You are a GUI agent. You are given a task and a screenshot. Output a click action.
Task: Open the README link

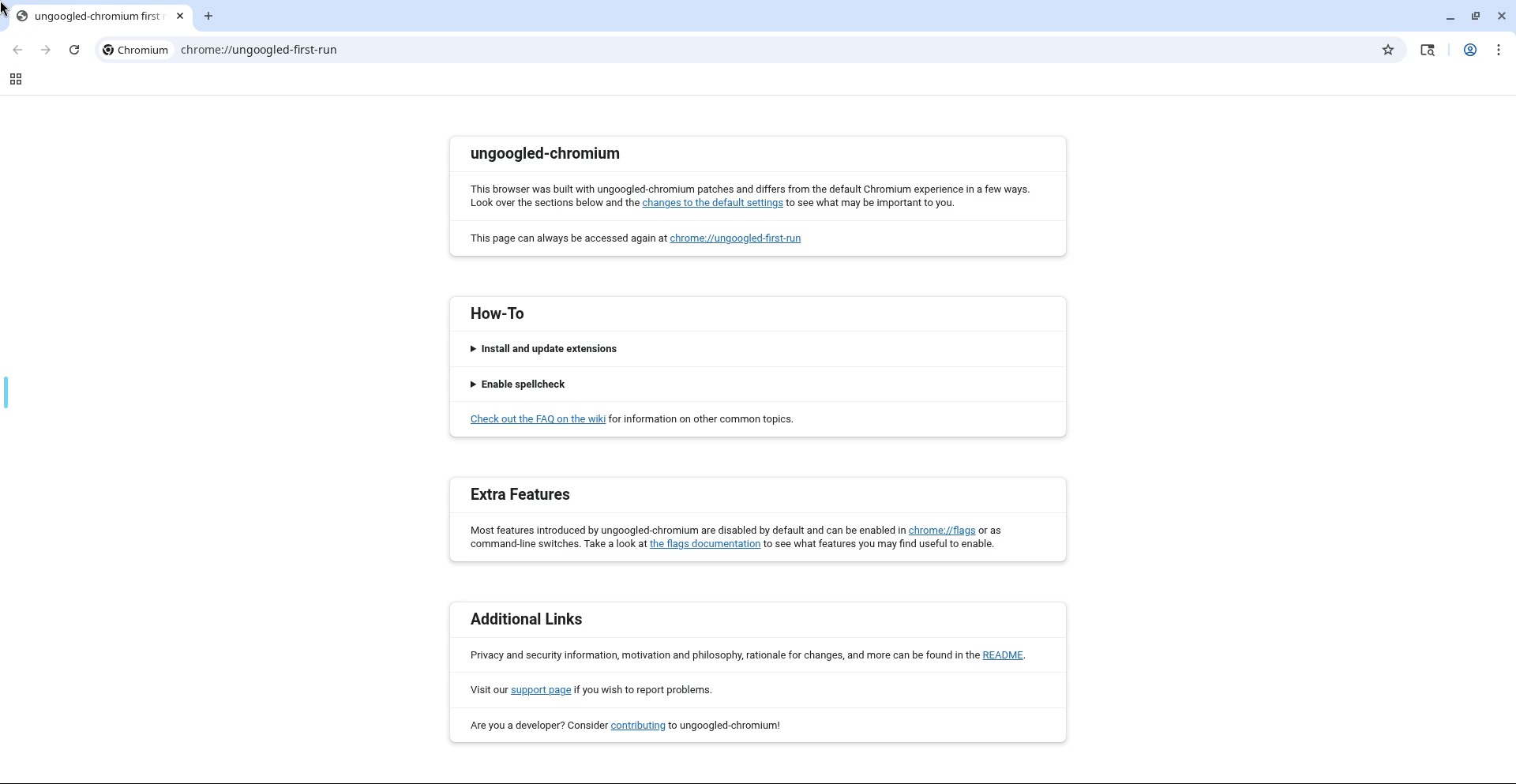click(x=1002, y=655)
